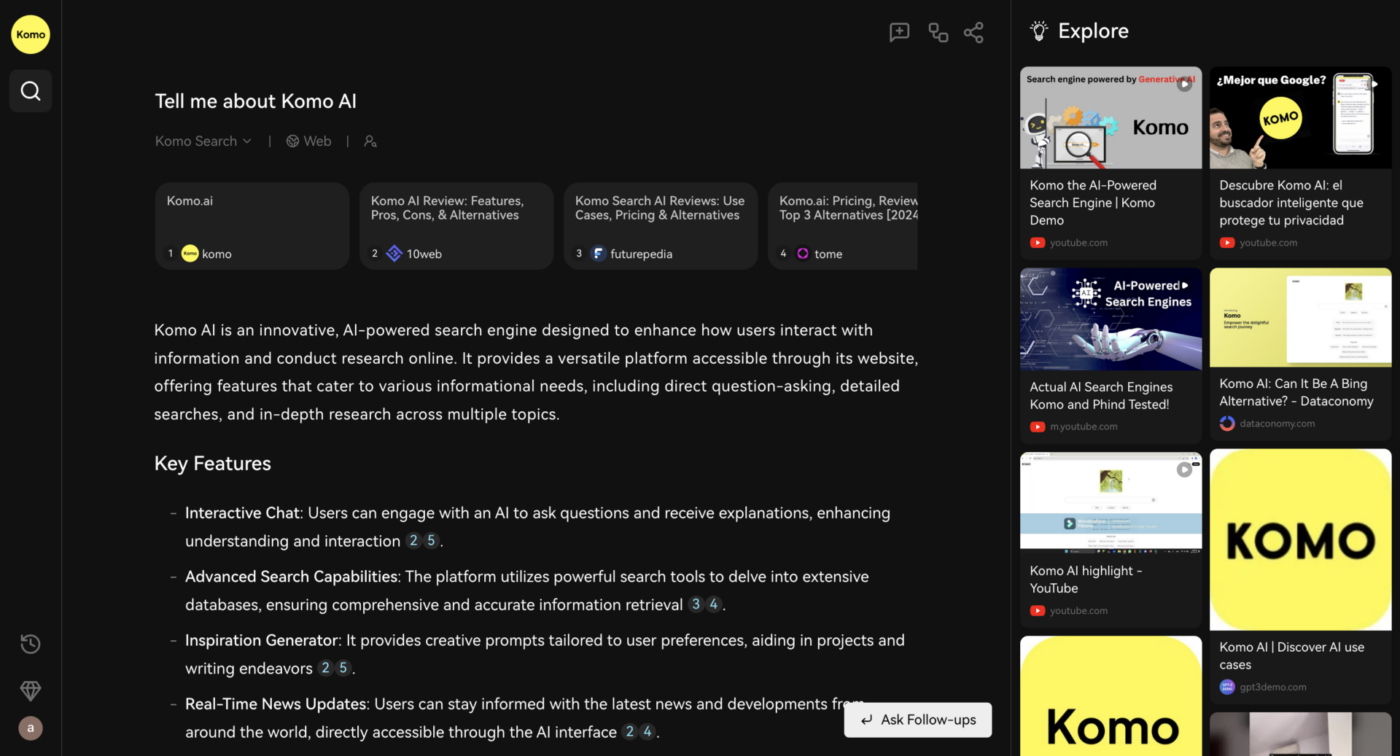Click the Web globe icon

click(293, 141)
